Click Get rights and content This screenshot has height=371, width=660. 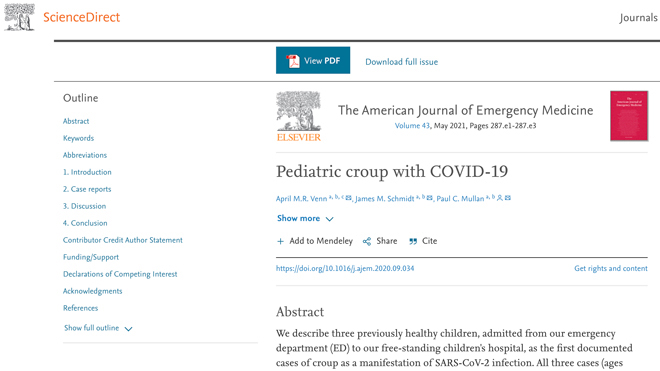click(611, 268)
